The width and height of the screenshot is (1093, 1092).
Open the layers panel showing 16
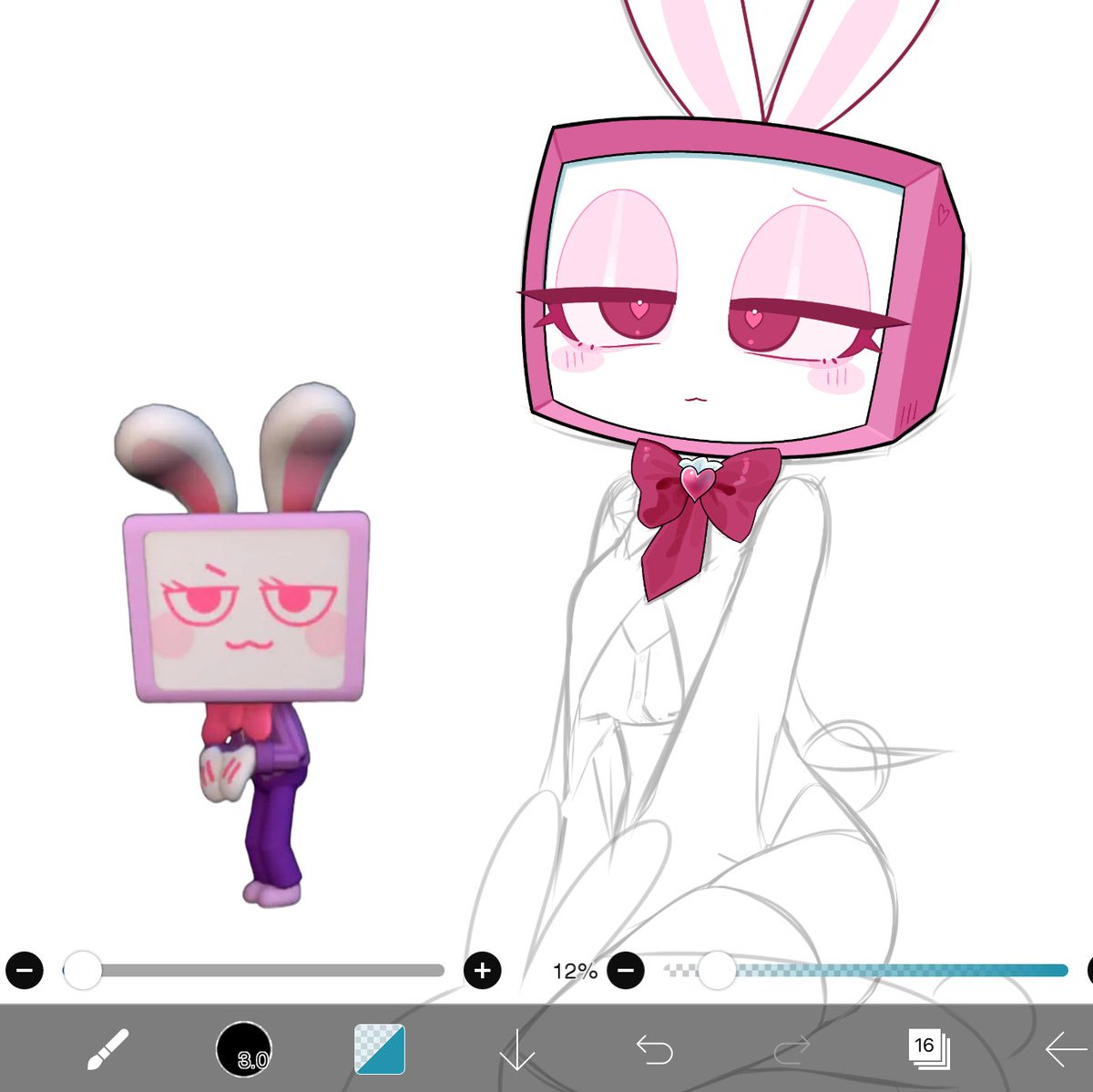click(x=928, y=1049)
